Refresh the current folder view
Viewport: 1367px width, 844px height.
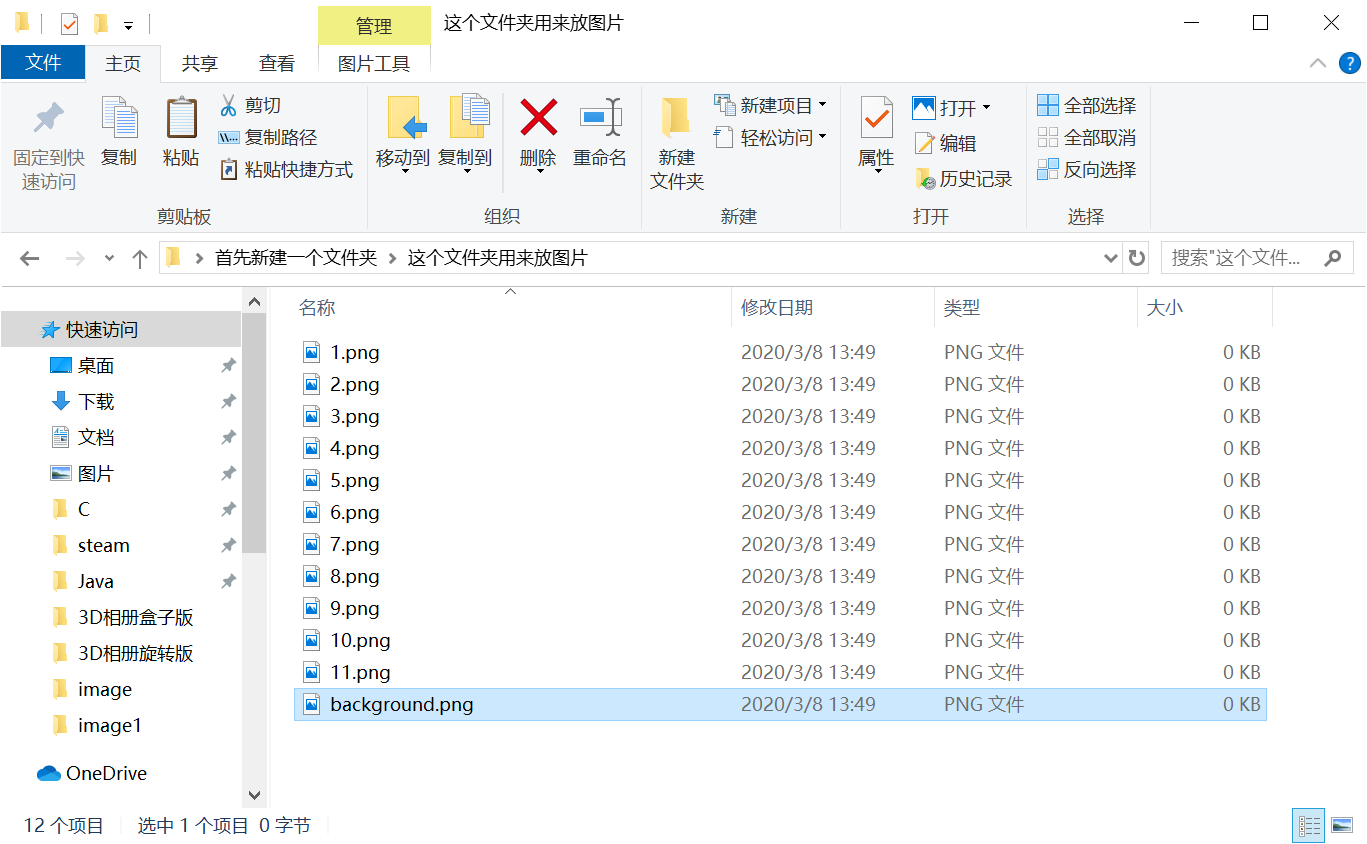1136,258
